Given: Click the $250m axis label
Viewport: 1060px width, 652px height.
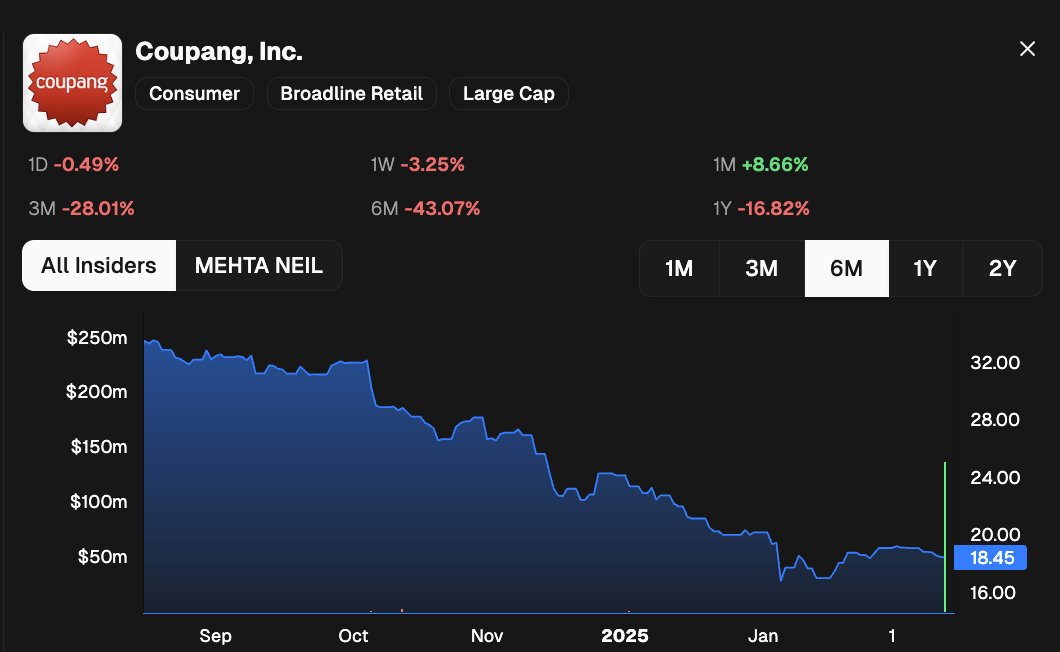Looking at the screenshot, I should 97,337.
